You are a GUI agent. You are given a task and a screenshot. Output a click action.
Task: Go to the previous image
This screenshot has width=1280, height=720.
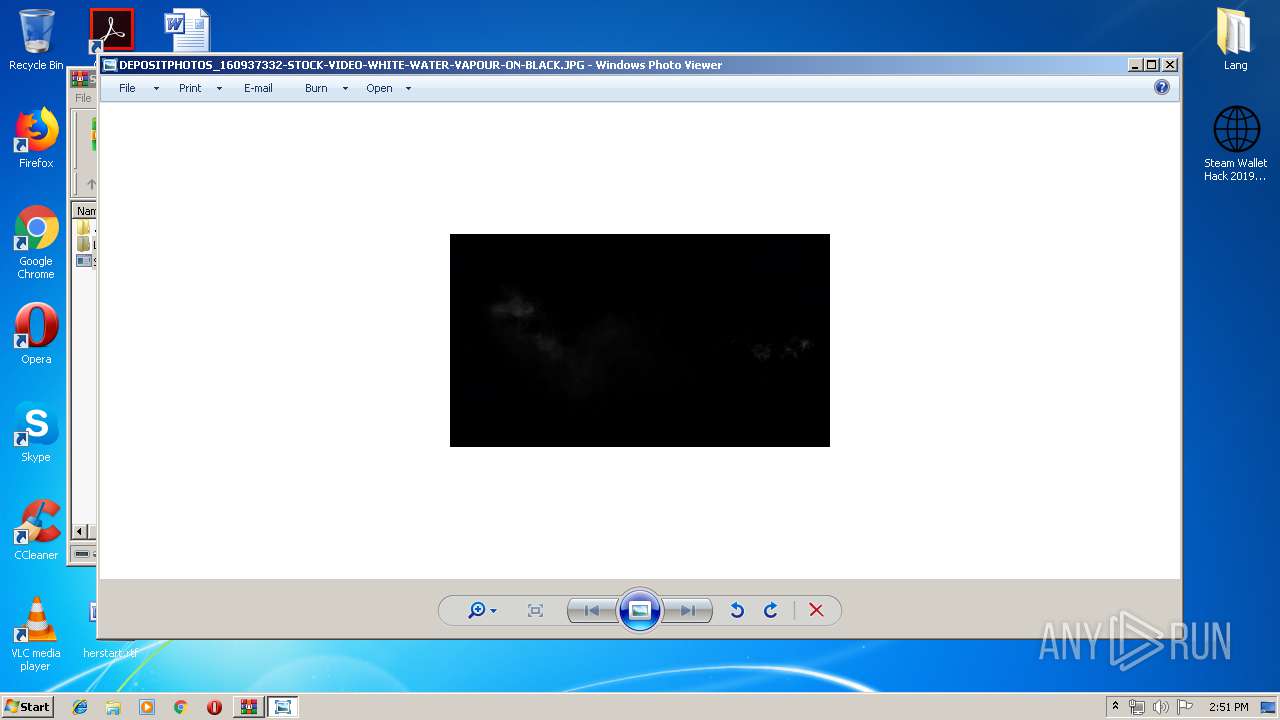pyautogui.click(x=592, y=610)
